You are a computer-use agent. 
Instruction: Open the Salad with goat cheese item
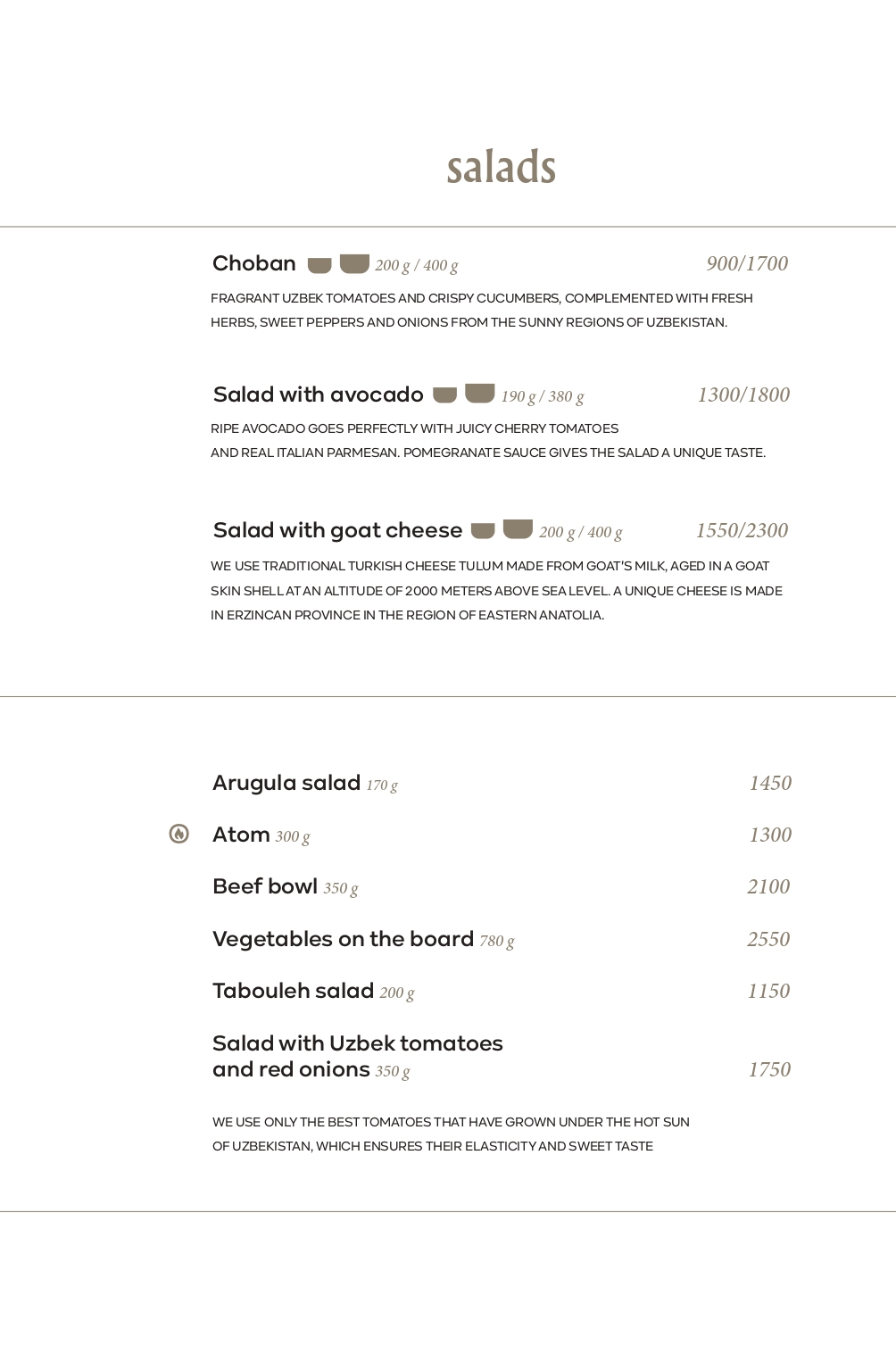tap(337, 530)
